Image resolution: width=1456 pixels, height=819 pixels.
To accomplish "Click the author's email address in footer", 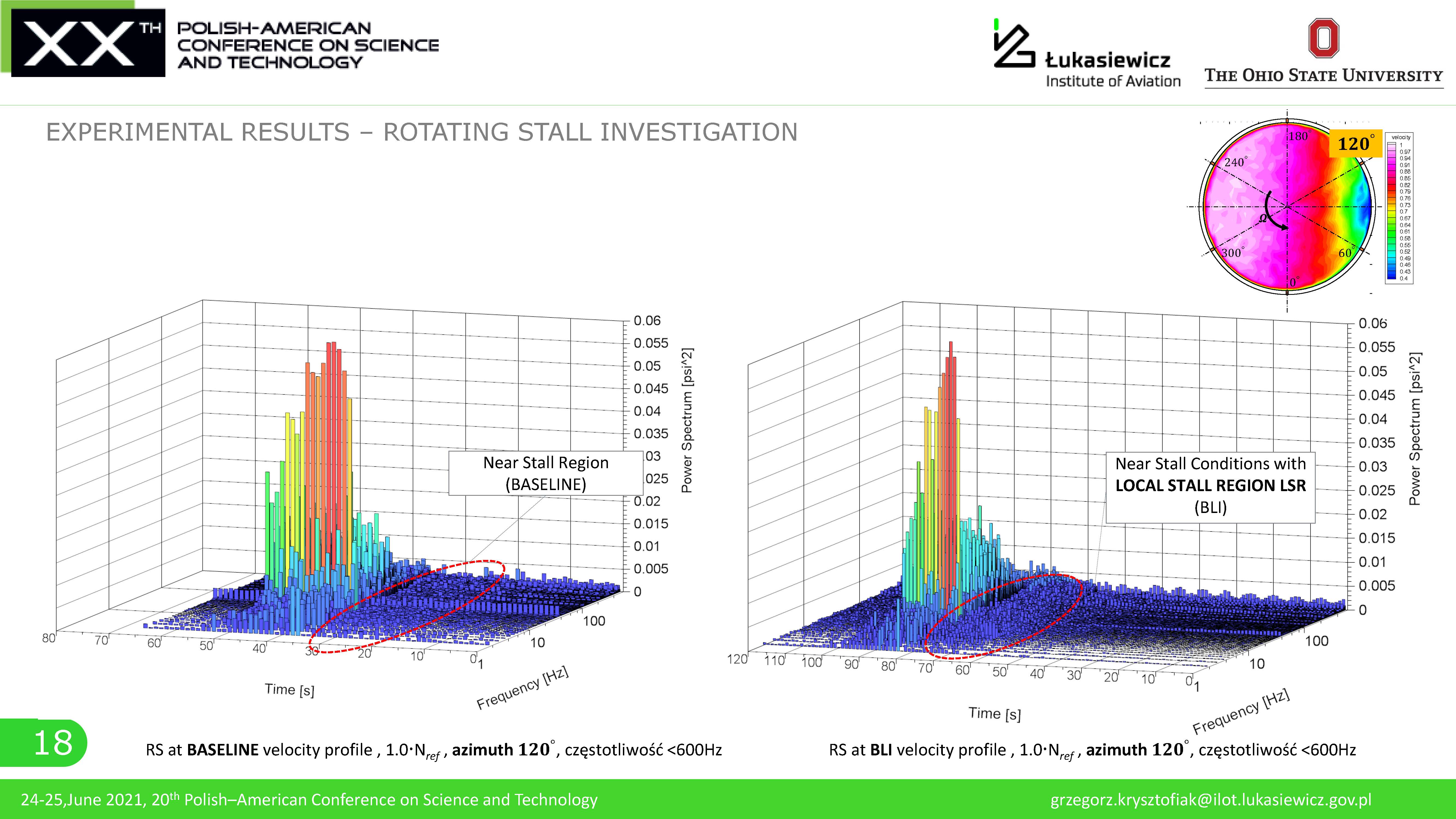I will 1211,799.
